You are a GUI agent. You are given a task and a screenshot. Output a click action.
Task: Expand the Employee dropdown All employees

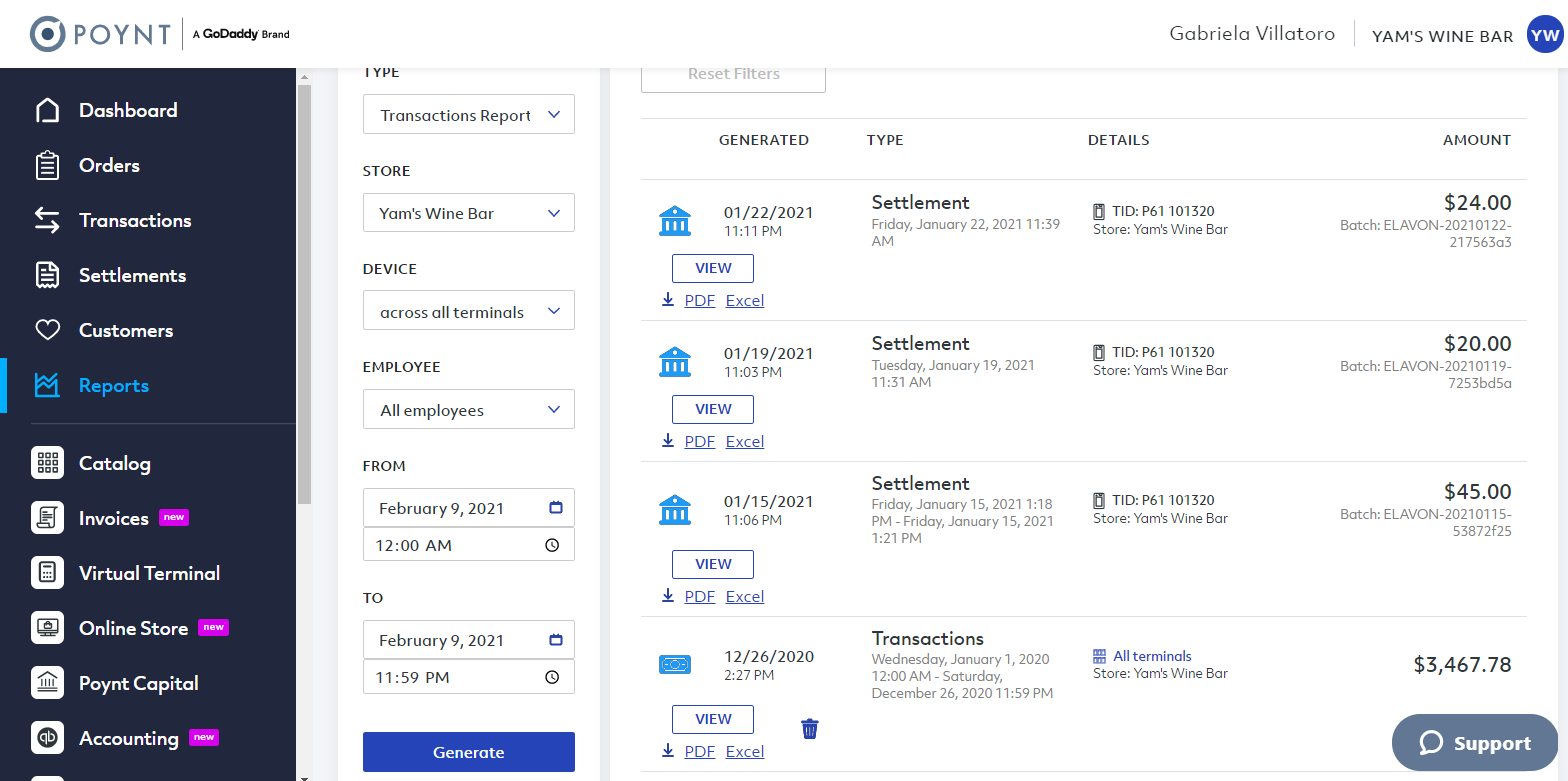pyautogui.click(x=469, y=409)
